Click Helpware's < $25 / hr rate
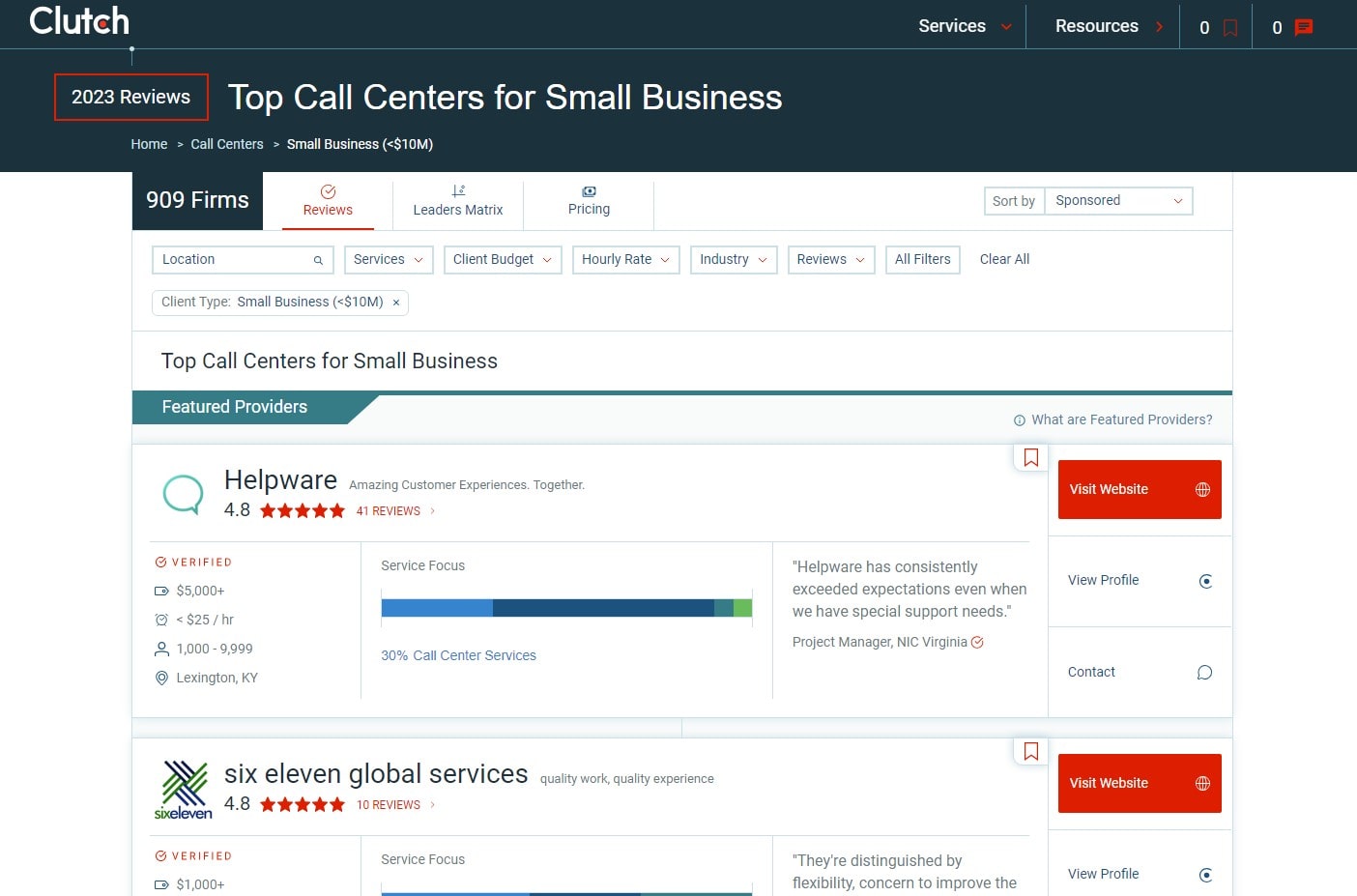 point(205,620)
